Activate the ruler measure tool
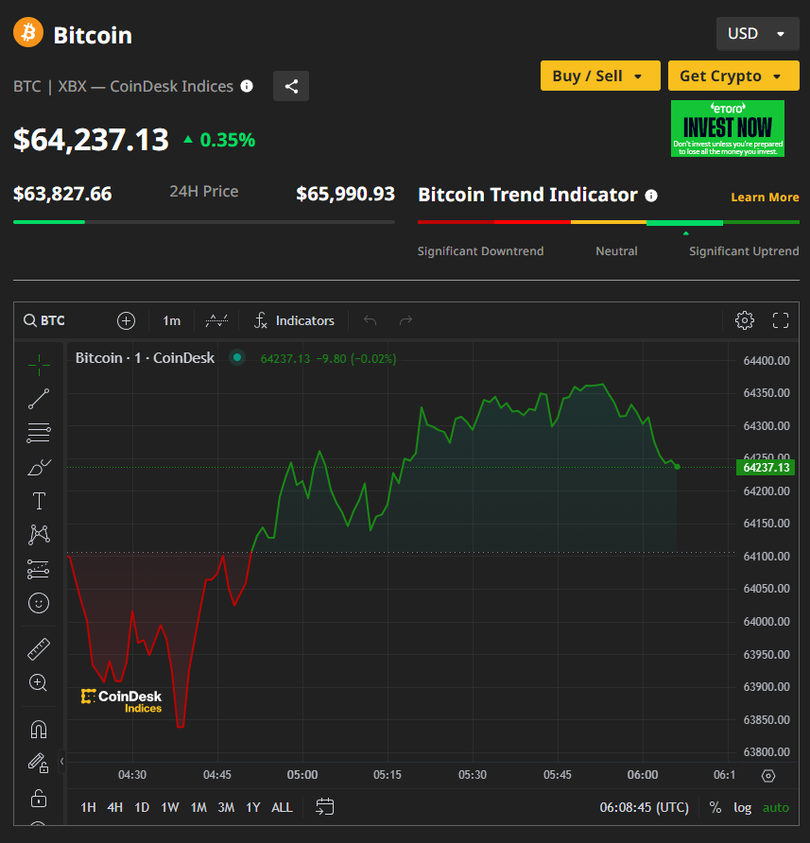This screenshot has width=810, height=843. click(39, 649)
